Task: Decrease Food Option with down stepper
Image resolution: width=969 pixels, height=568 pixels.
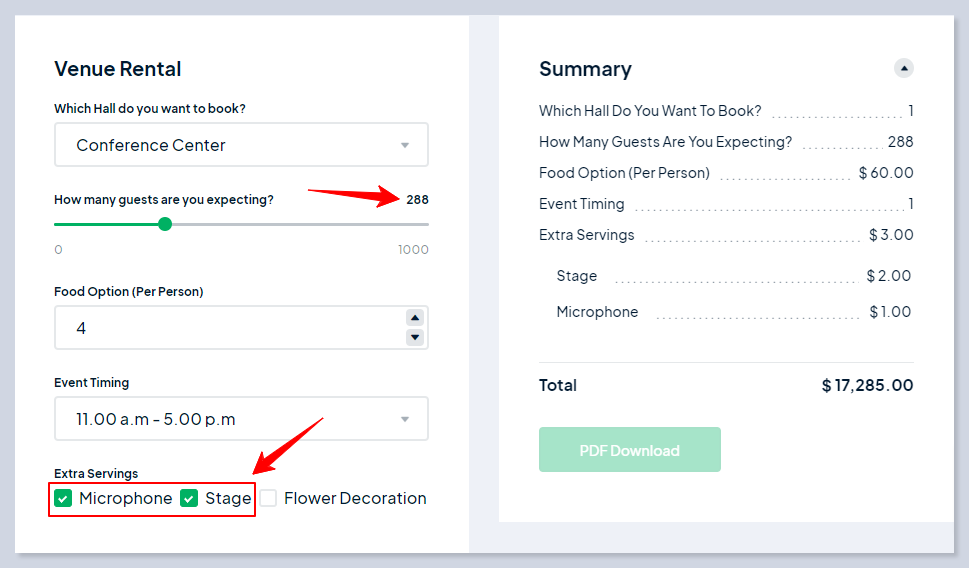Action: point(415,338)
